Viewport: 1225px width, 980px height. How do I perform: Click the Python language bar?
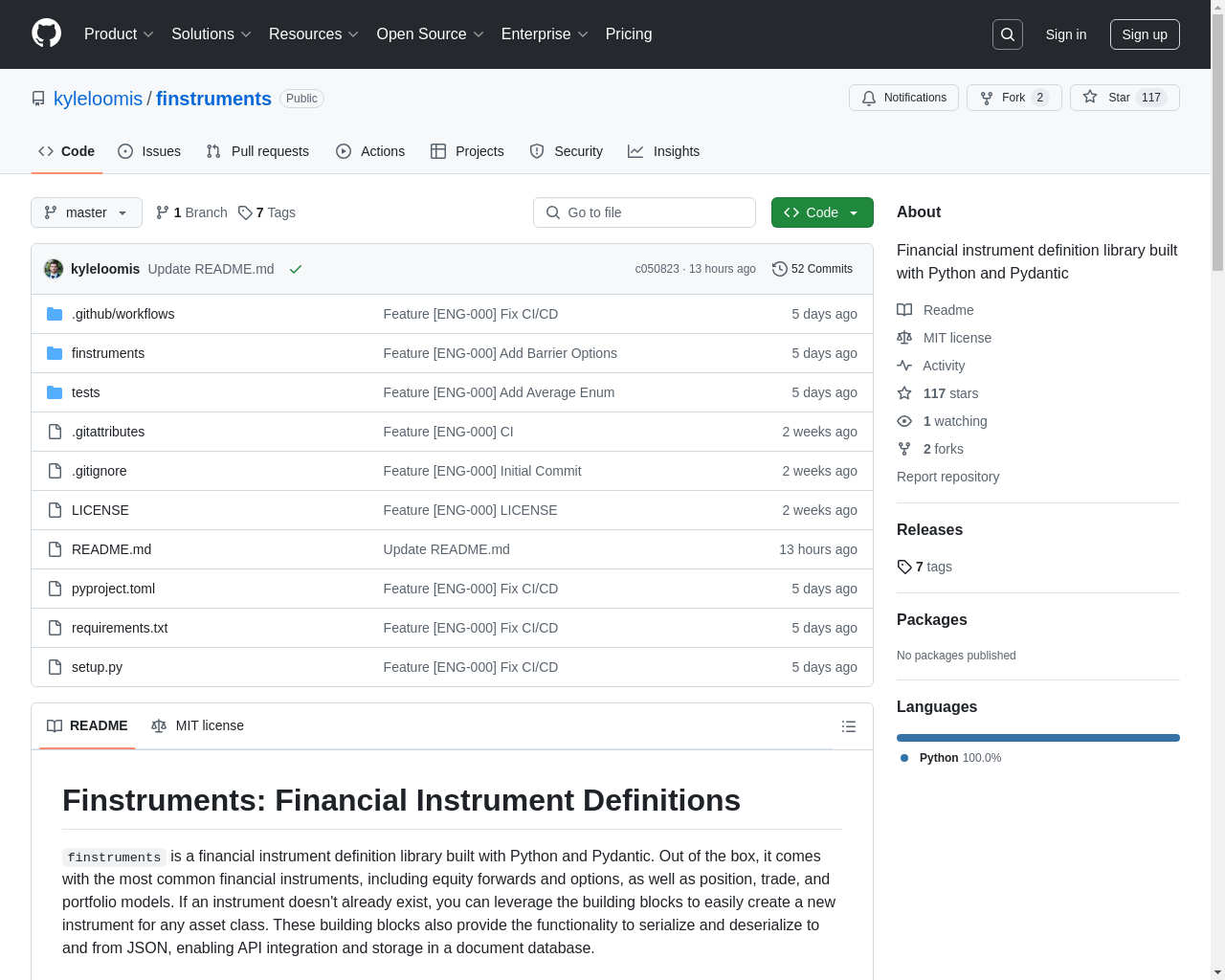(1037, 738)
